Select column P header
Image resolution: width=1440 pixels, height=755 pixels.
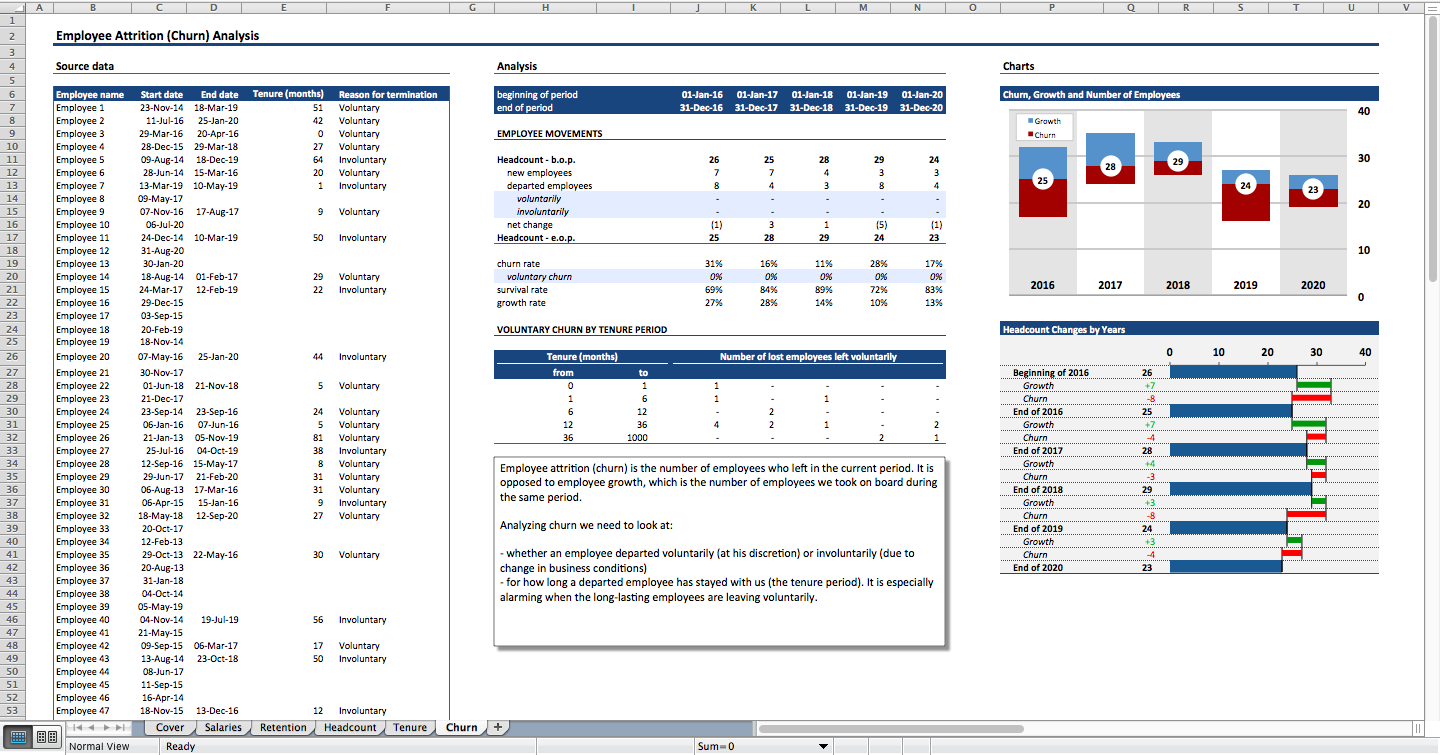point(1051,7)
